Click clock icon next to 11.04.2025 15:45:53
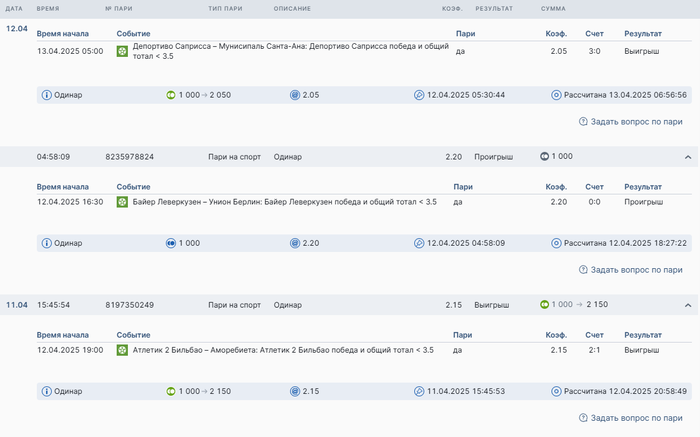 click(x=419, y=391)
